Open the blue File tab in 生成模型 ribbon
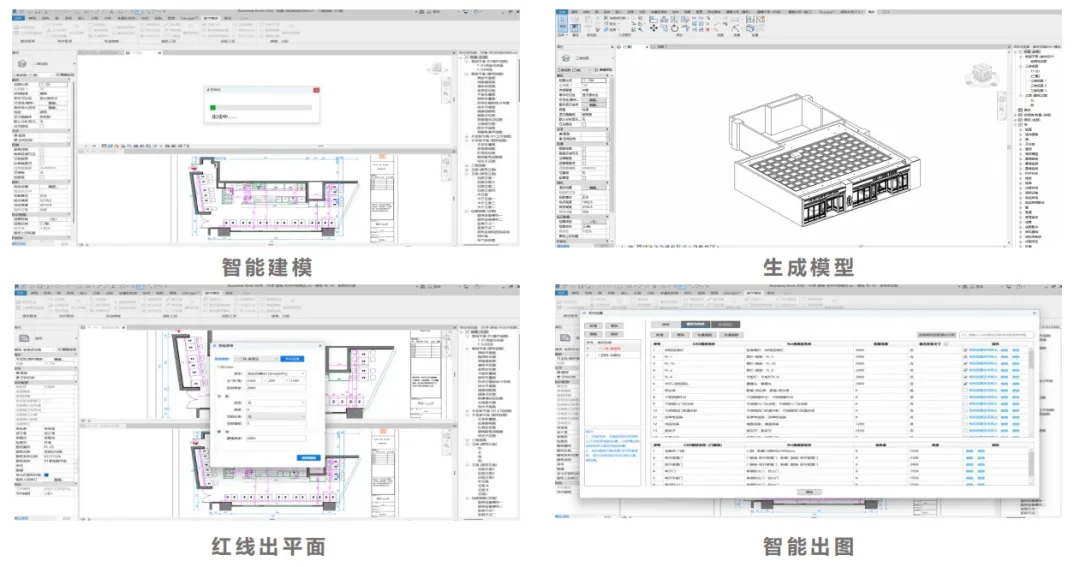 (x=562, y=12)
